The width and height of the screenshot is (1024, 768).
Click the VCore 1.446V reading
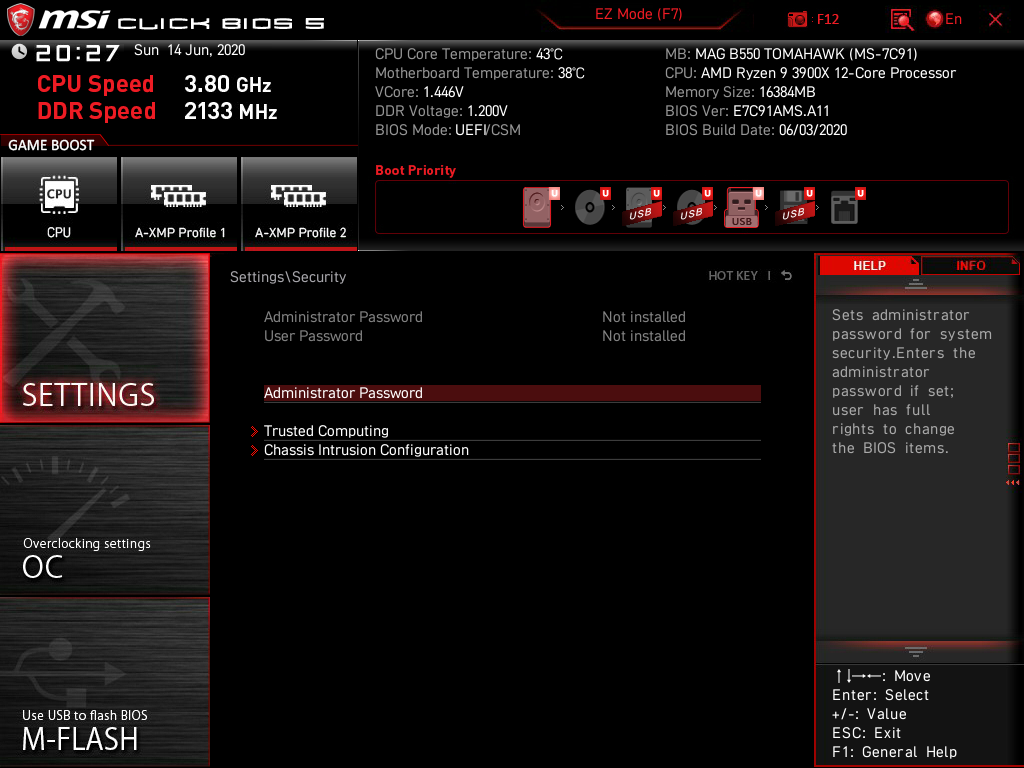pyautogui.click(x=419, y=92)
